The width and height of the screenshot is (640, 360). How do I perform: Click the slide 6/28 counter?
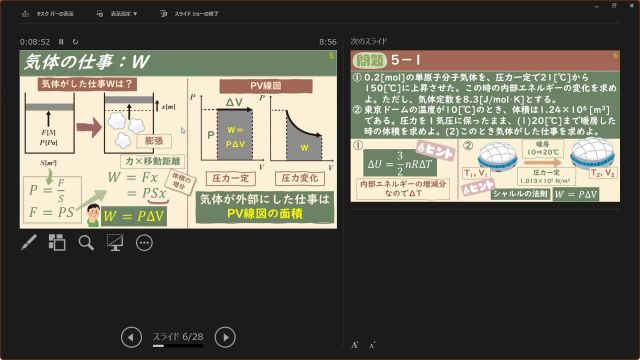[x=178, y=337]
